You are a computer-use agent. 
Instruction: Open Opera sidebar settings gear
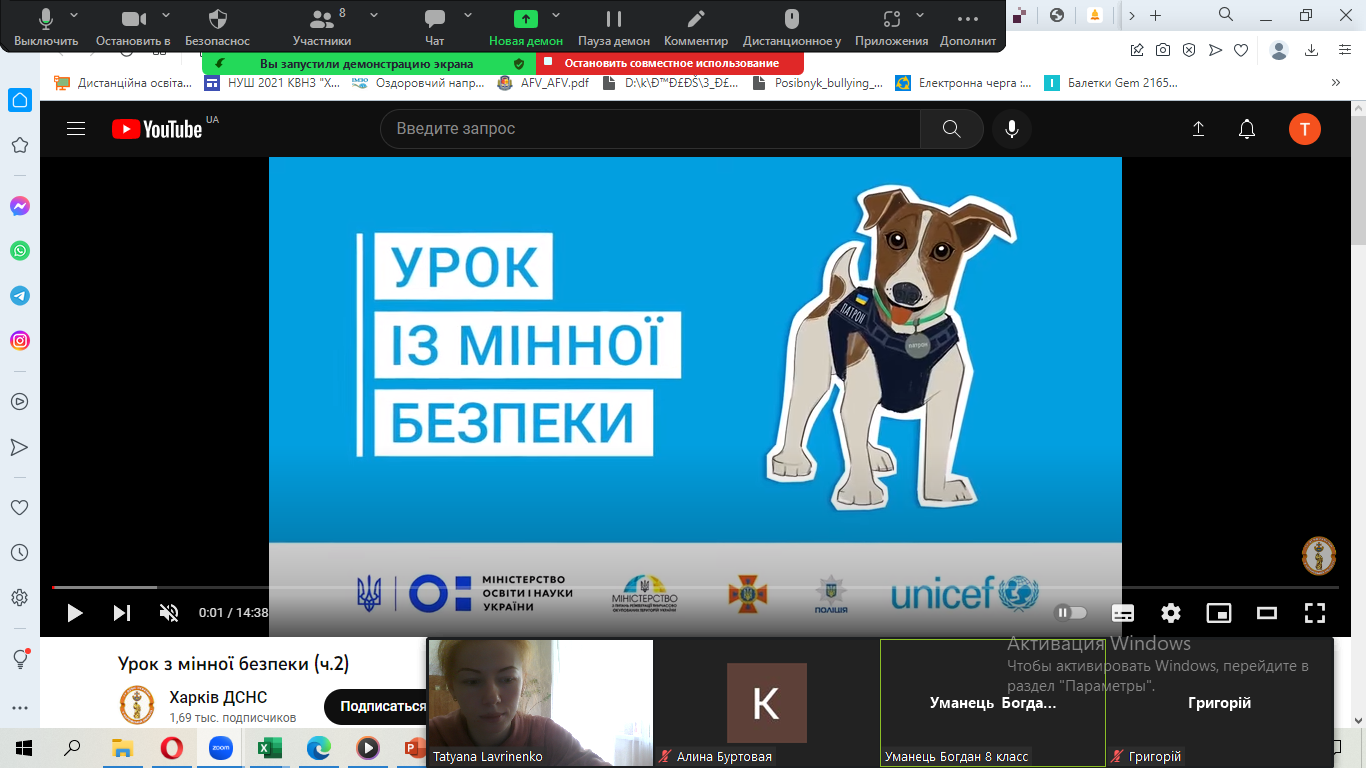click(x=20, y=597)
